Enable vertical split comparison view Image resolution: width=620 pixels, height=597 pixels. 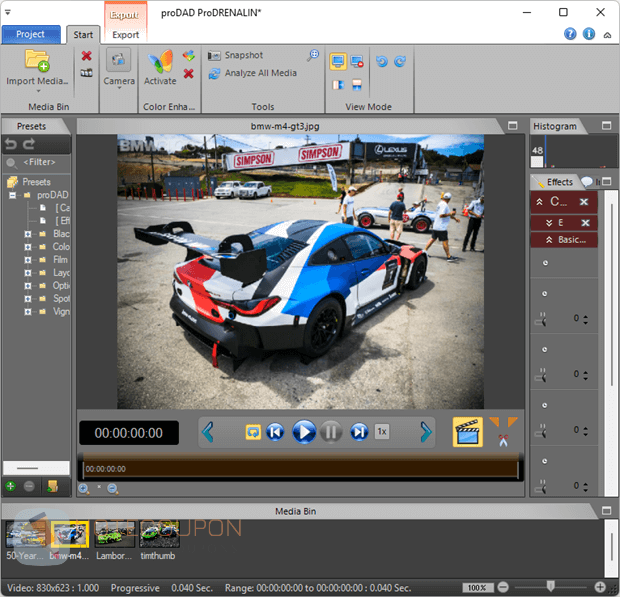click(338, 85)
